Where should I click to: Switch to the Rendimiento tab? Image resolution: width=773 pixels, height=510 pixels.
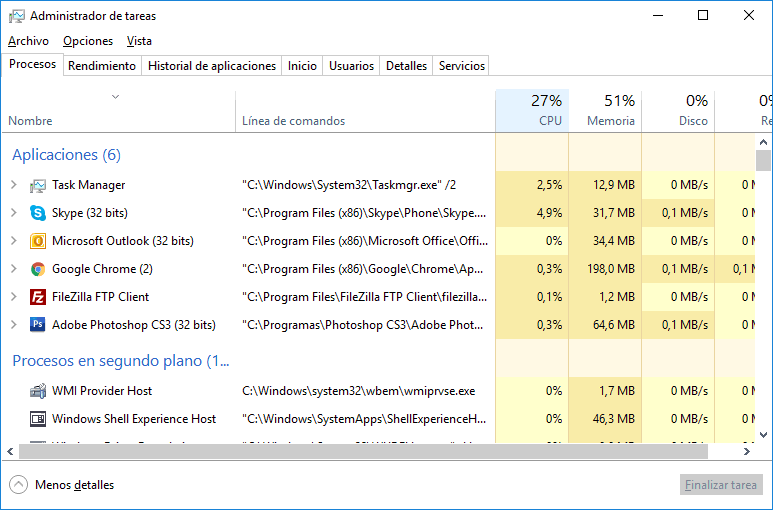[102, 66]
